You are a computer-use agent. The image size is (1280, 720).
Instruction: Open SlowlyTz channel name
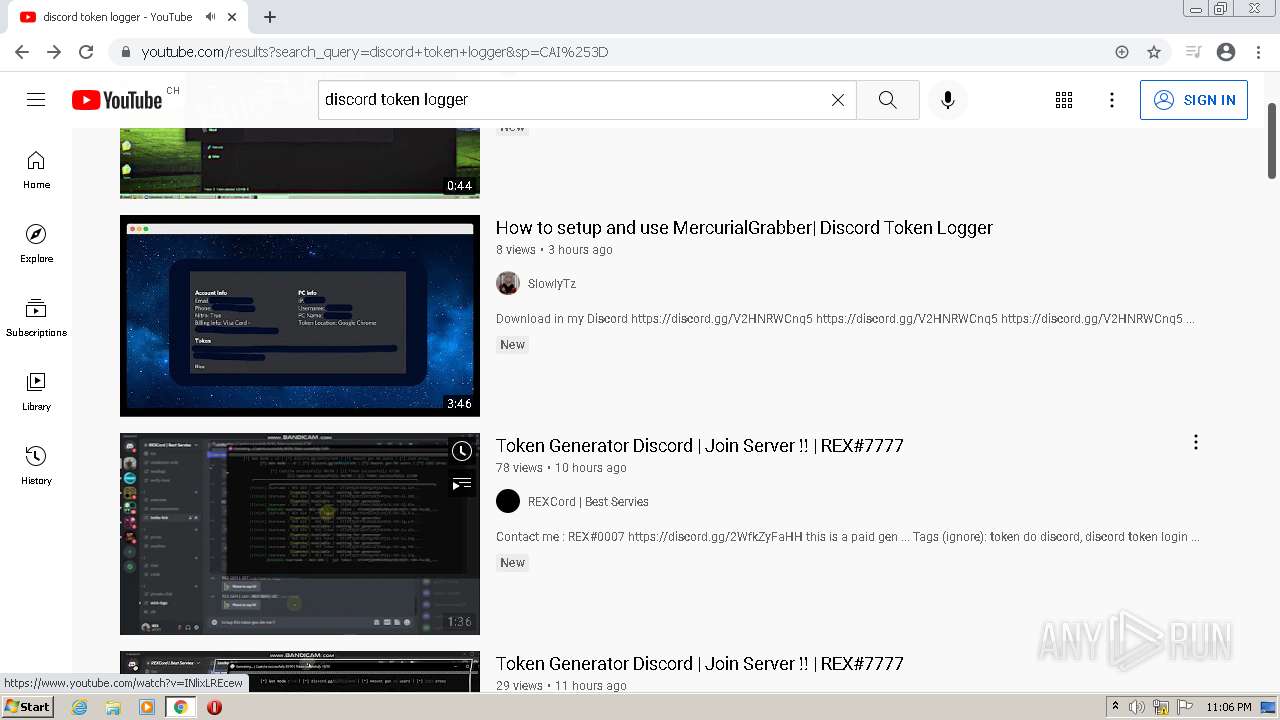[x=552, y=284]
